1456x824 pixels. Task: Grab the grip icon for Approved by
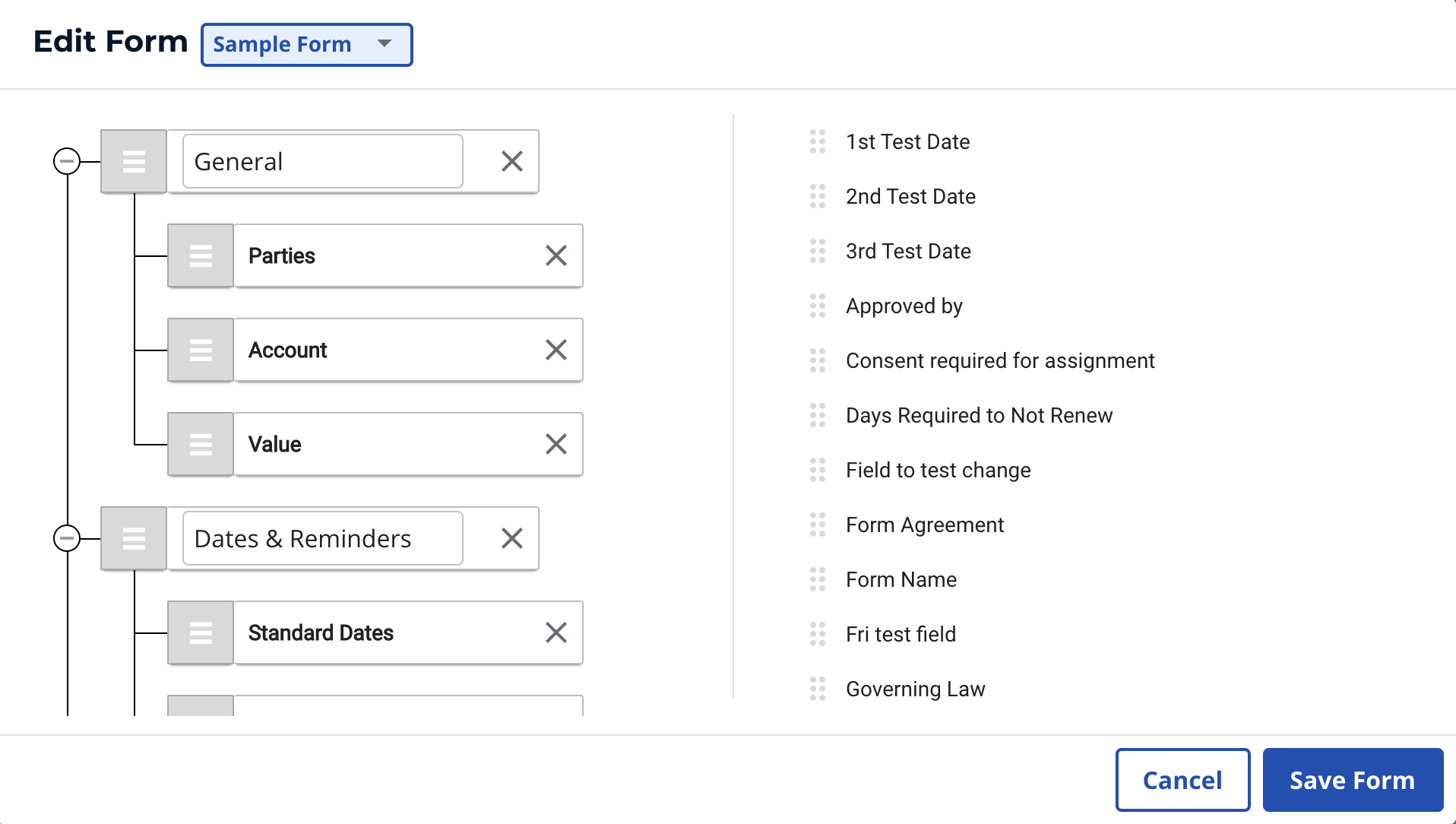(818, 306)
